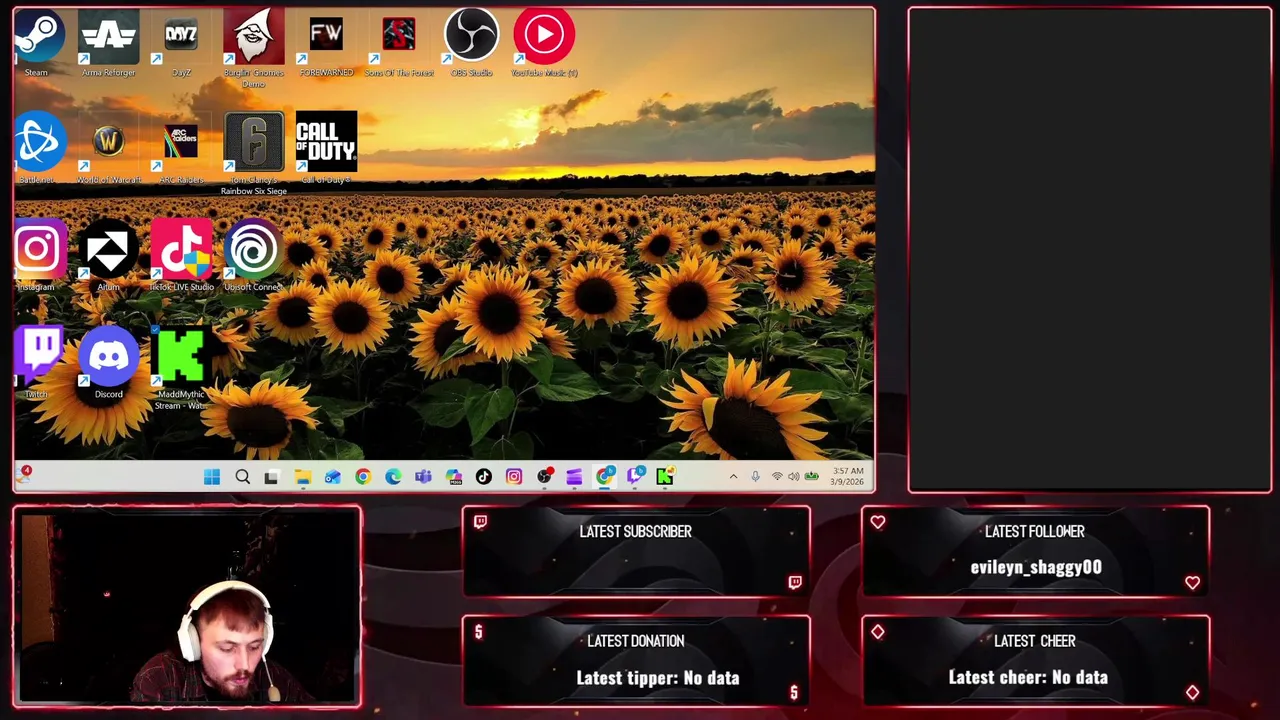This screenshot has width=1280, height=720.
Task: Click the LATEST CHEER heading
Action: [1035, 641]
